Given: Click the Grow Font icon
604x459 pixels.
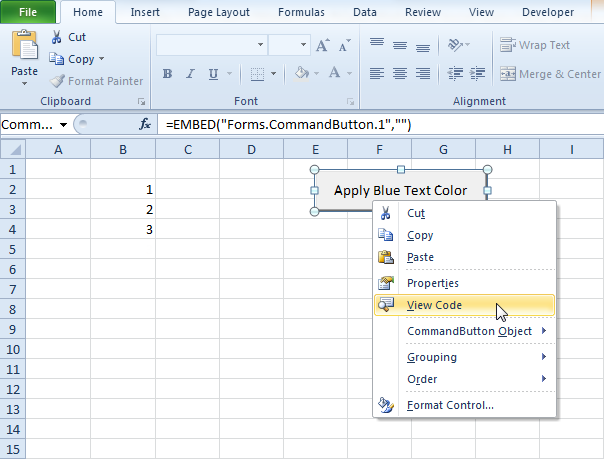Looking at the screenshot, I should 322,46.
